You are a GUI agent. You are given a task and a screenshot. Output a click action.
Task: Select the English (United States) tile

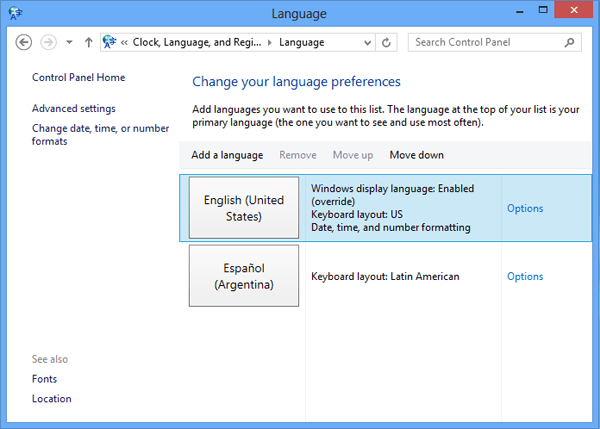click(x=244, y=208)
